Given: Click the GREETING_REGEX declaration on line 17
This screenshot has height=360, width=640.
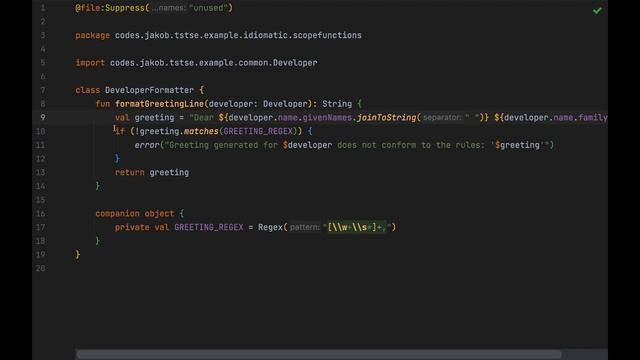Looking at the screenshot, I should (209, 227).
